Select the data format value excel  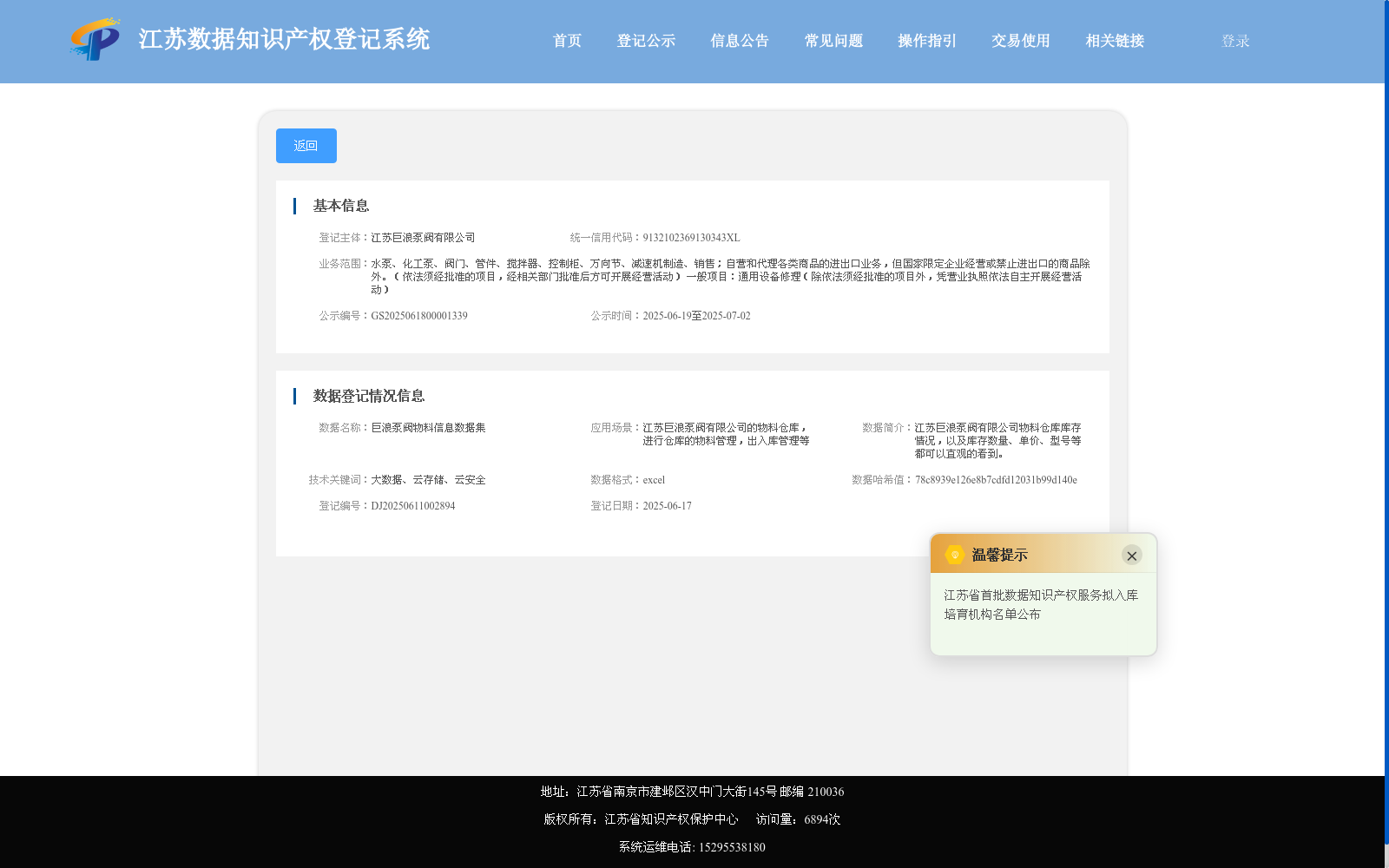click(654, 480)
